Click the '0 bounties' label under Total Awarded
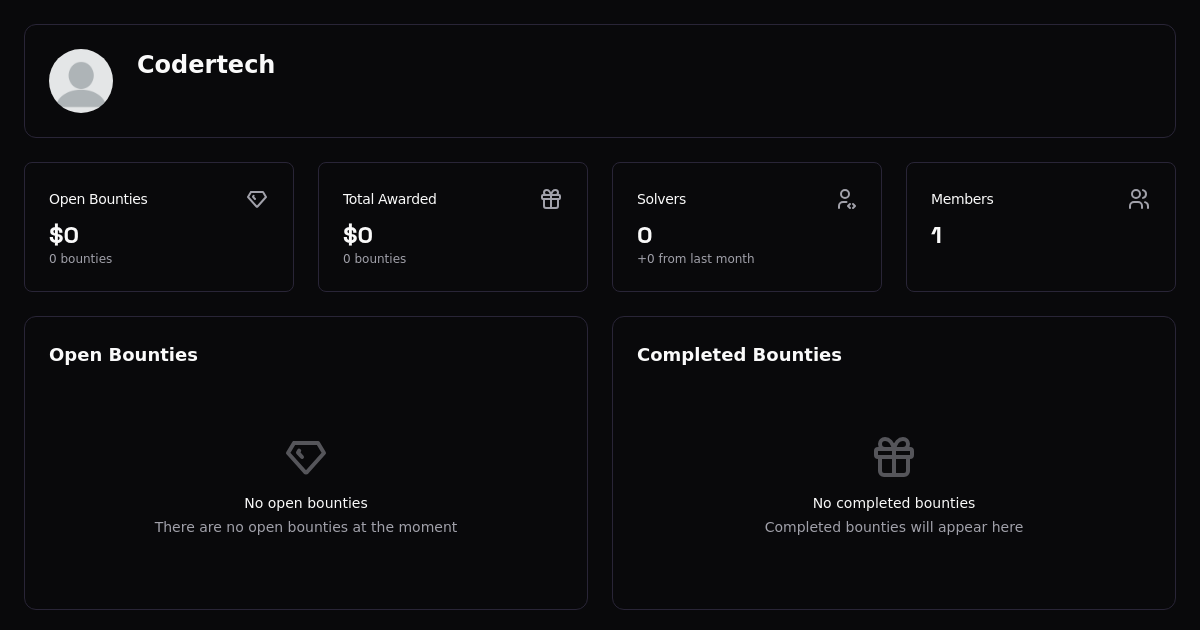This screenshot has width=1200, height=630. [374, 259]
